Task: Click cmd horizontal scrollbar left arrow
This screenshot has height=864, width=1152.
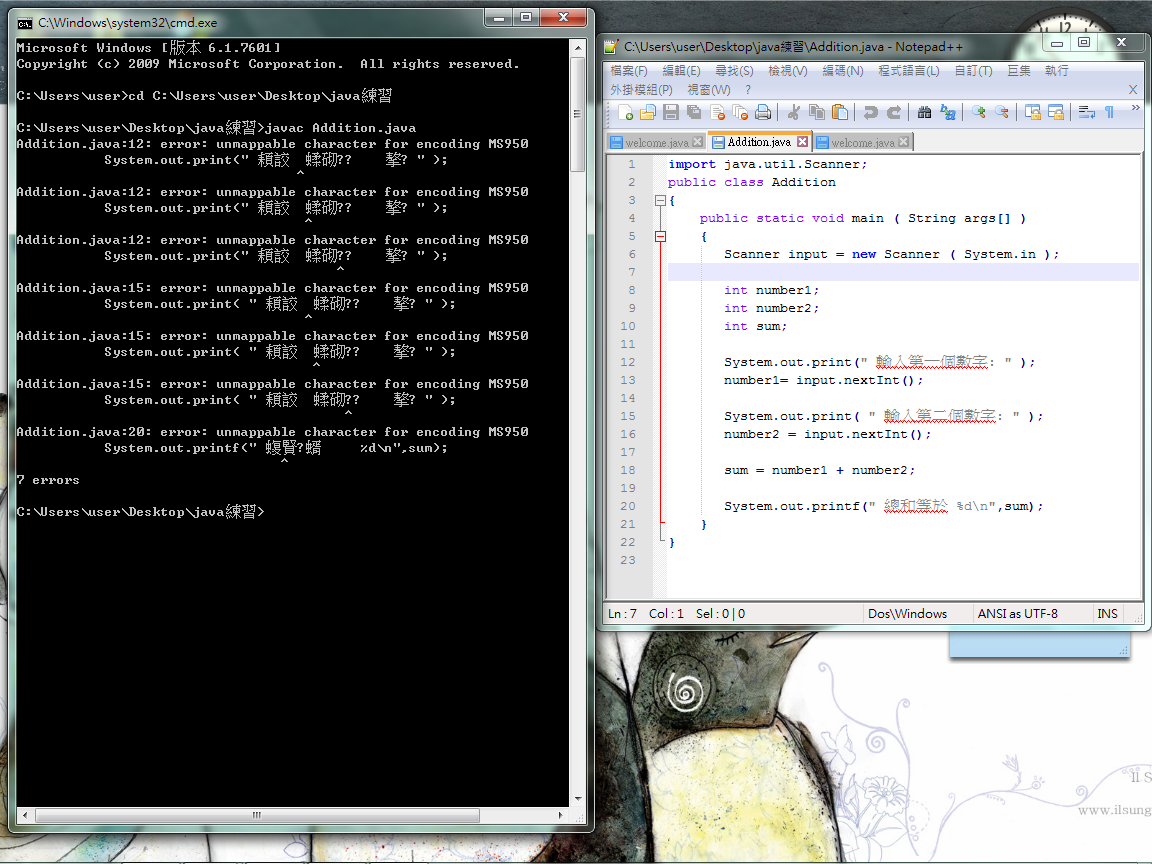Action: 25,815
